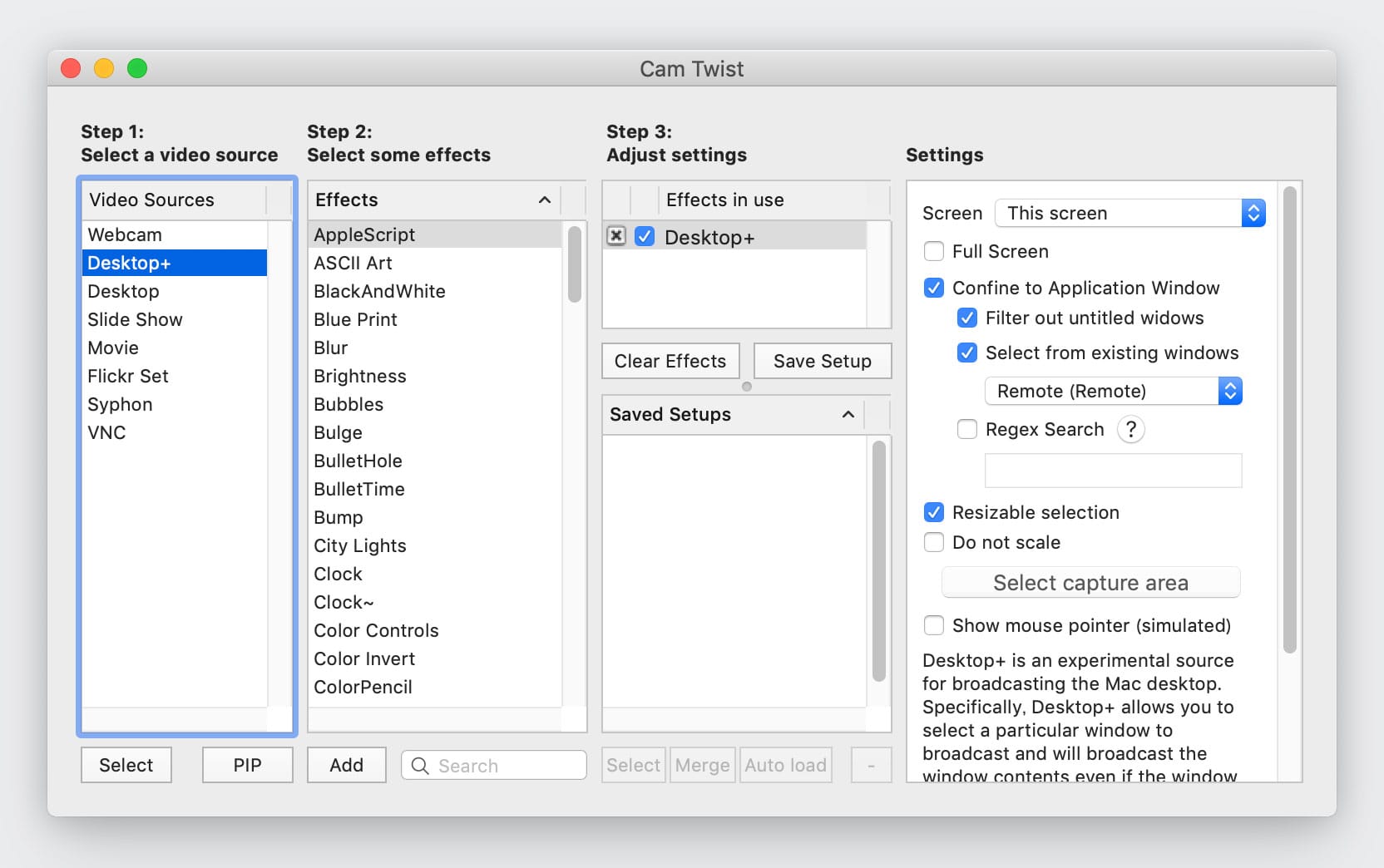The image size is (1384, 868).
Task: Sort the Effects column by its header
Action: [433, 200]
